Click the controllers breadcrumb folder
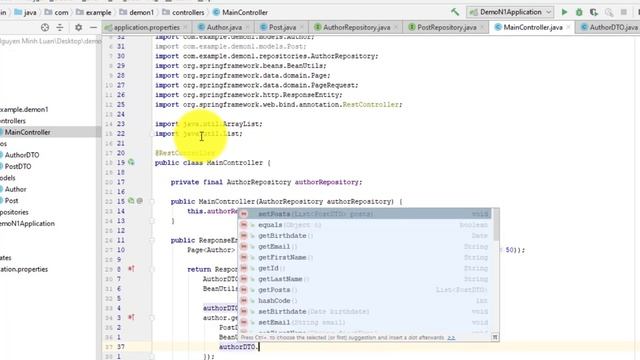 [183, 12]
